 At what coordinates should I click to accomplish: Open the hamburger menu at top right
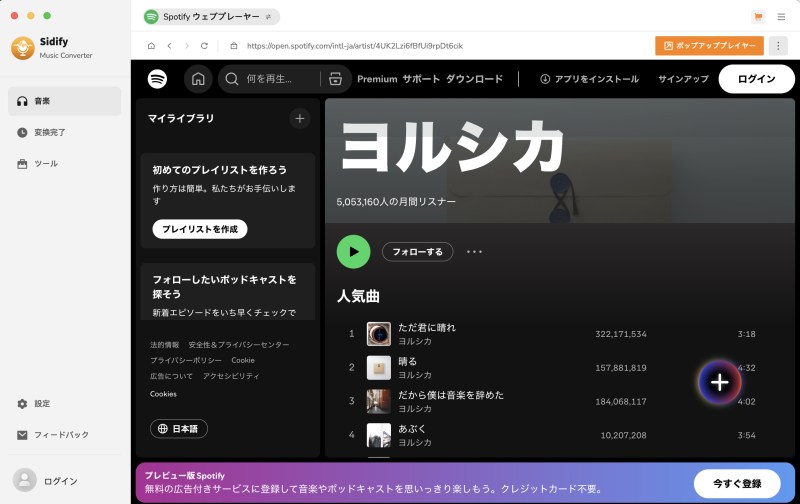(x=781, y=17)
